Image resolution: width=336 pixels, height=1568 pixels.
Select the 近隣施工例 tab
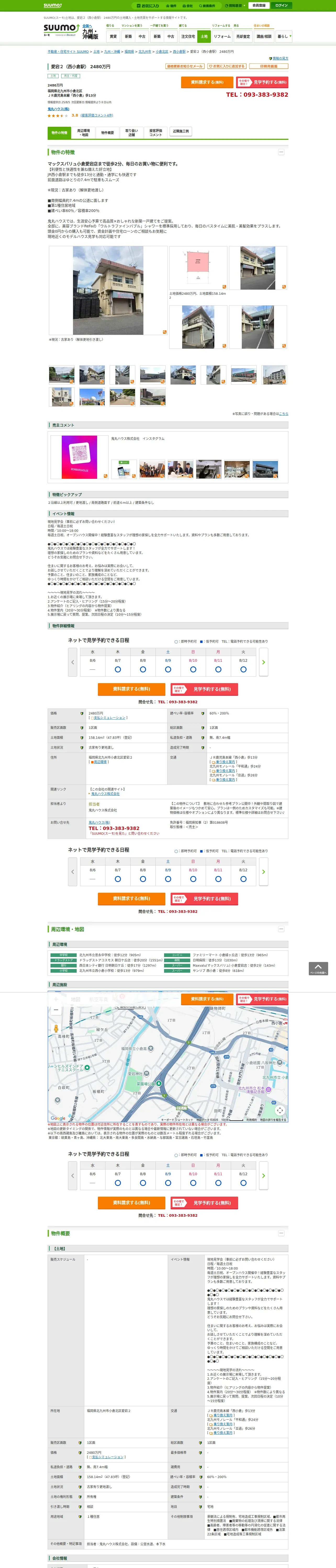click(x=181, y=131)
